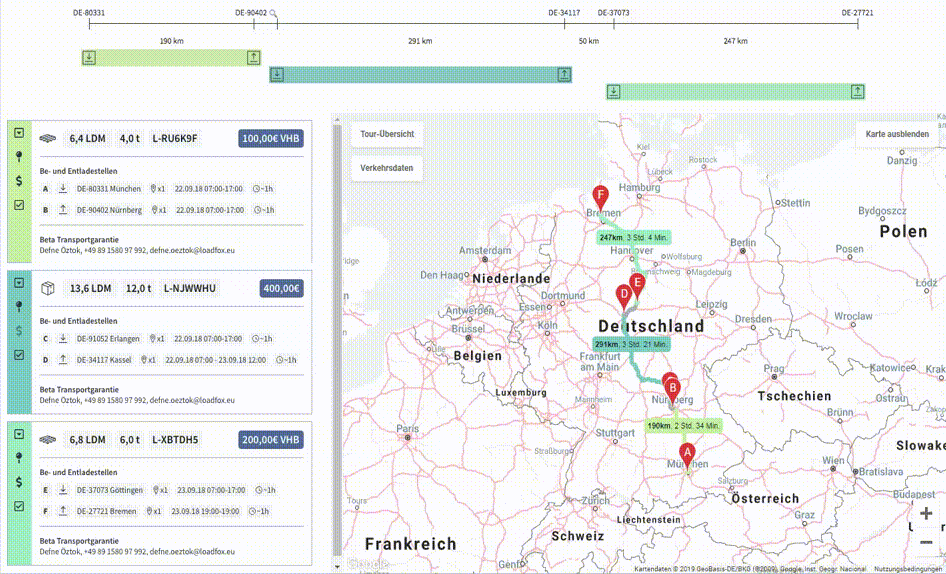
Task: Click map marker F near Bremen
Action: 600,196
